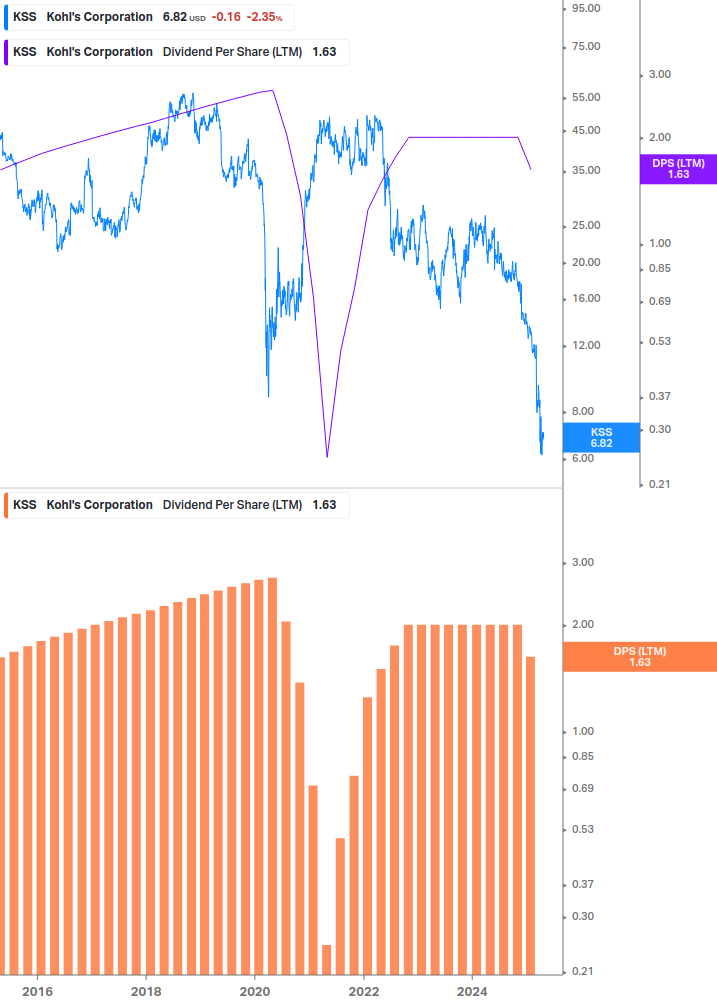Viewport: 717px width, 1005px height.
Task: Click the 25.00 price axis label
Action: pos(586,225)
